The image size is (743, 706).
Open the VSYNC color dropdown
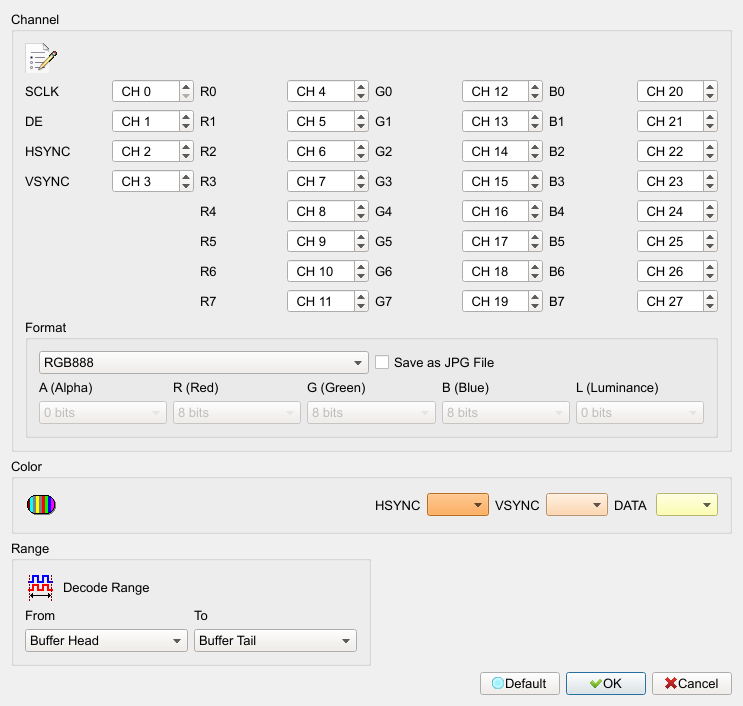pos(577,505)
